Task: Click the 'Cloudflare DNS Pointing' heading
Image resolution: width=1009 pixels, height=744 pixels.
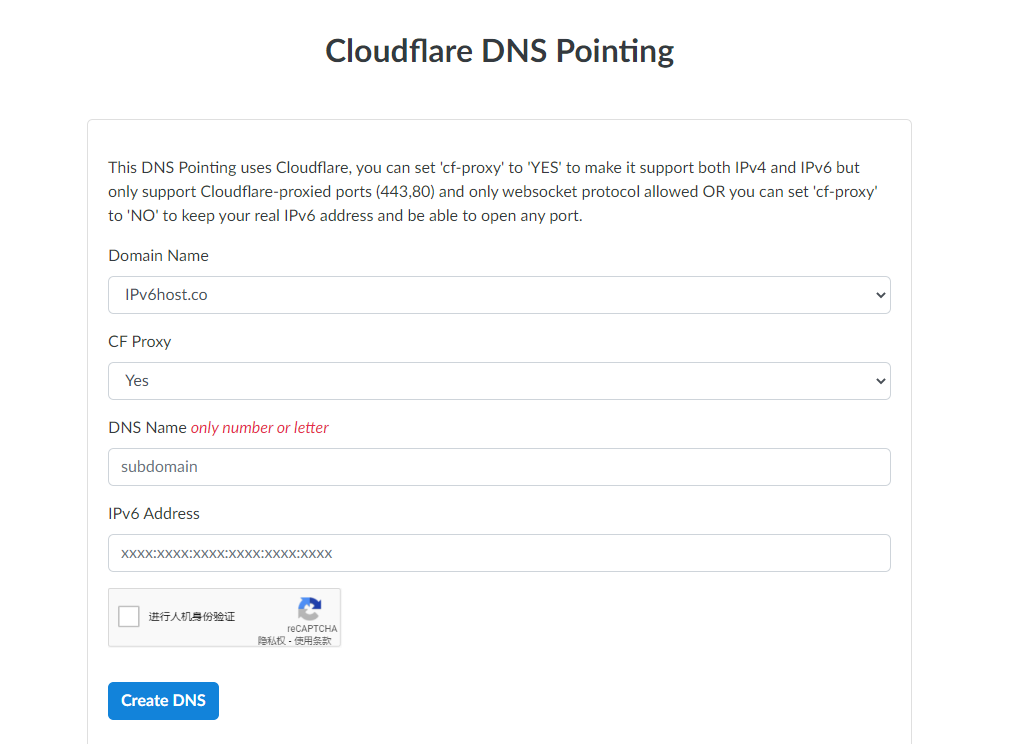Action: 499,51
